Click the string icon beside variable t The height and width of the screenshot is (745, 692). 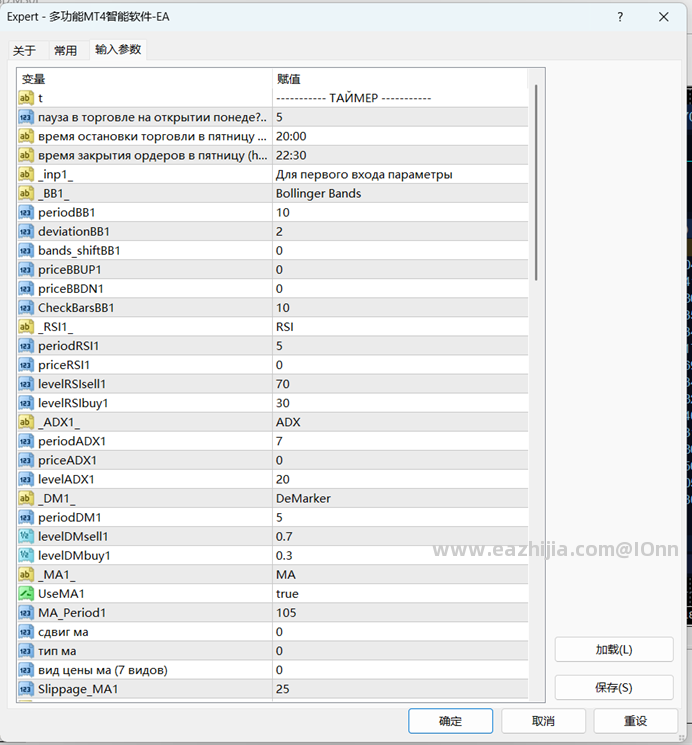(26, 98)
